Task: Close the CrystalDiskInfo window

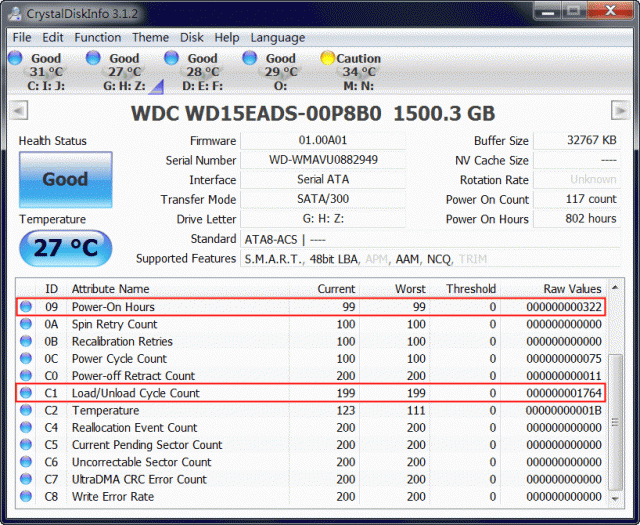Action: [x=611, y=11]
